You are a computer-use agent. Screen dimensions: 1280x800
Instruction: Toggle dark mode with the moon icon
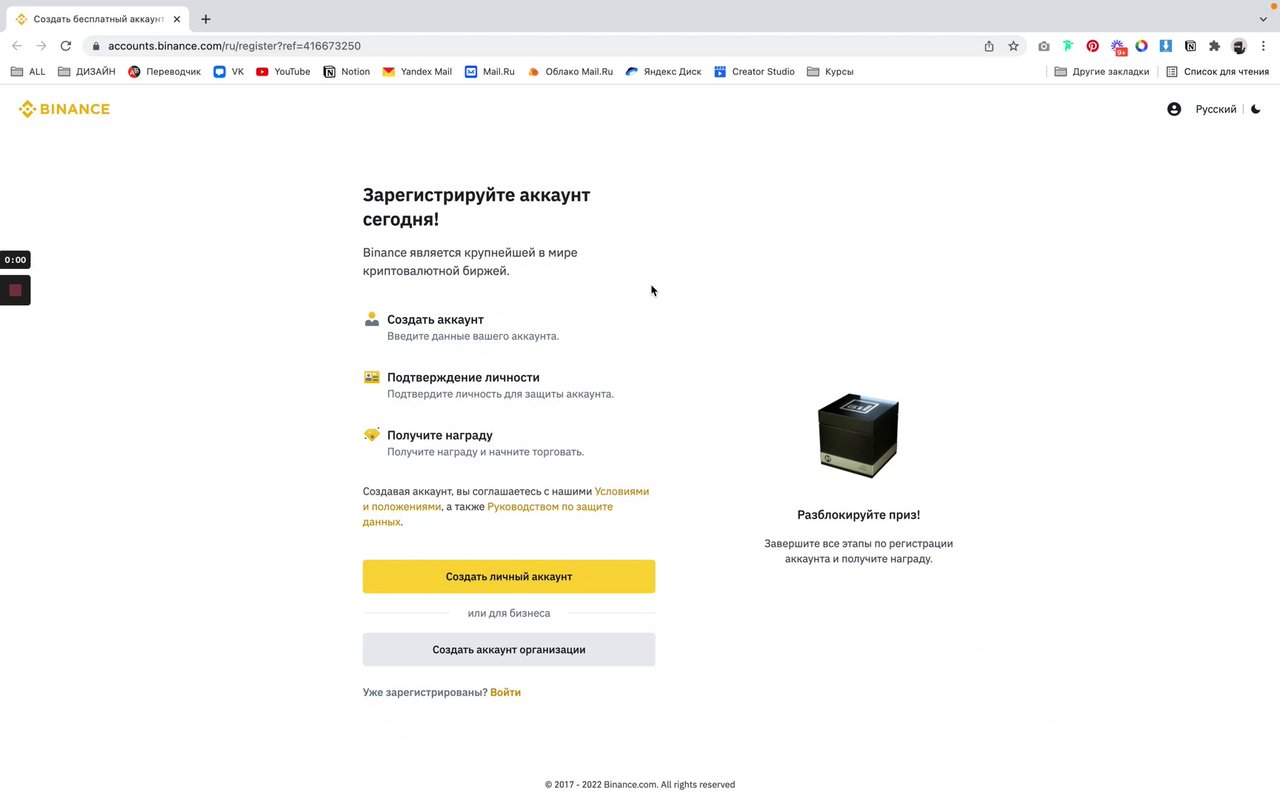pos(1256,109)
